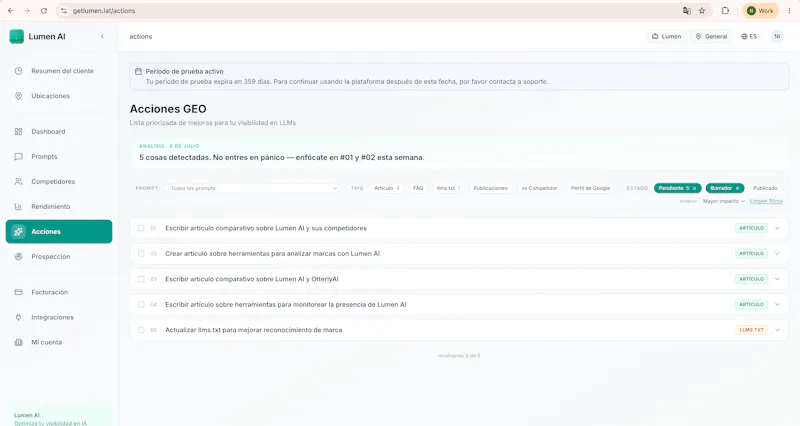Click the browser address bar URL
Screen dimensions: 800x426
pos(104,11)
